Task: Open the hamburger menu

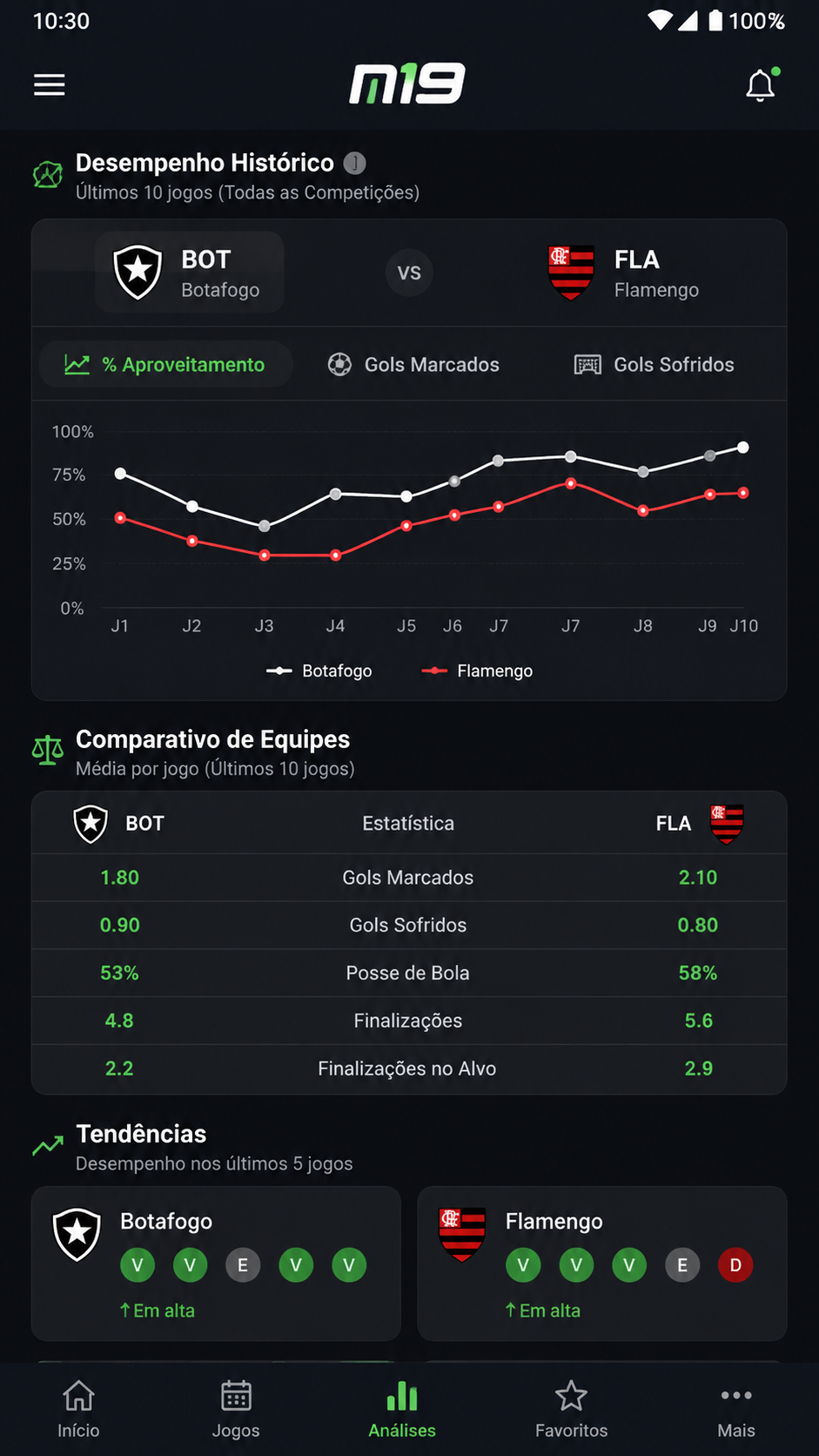Action: (x=50, y=84)
